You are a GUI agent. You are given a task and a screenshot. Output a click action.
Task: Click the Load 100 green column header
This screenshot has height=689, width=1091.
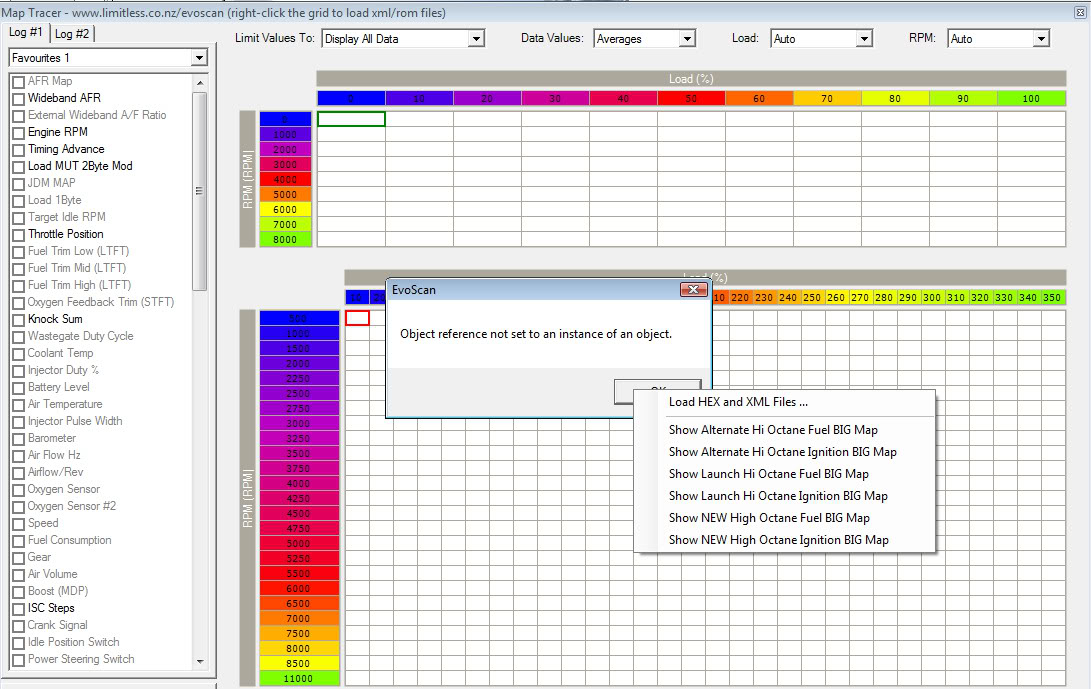click(x=1031, y=99)
